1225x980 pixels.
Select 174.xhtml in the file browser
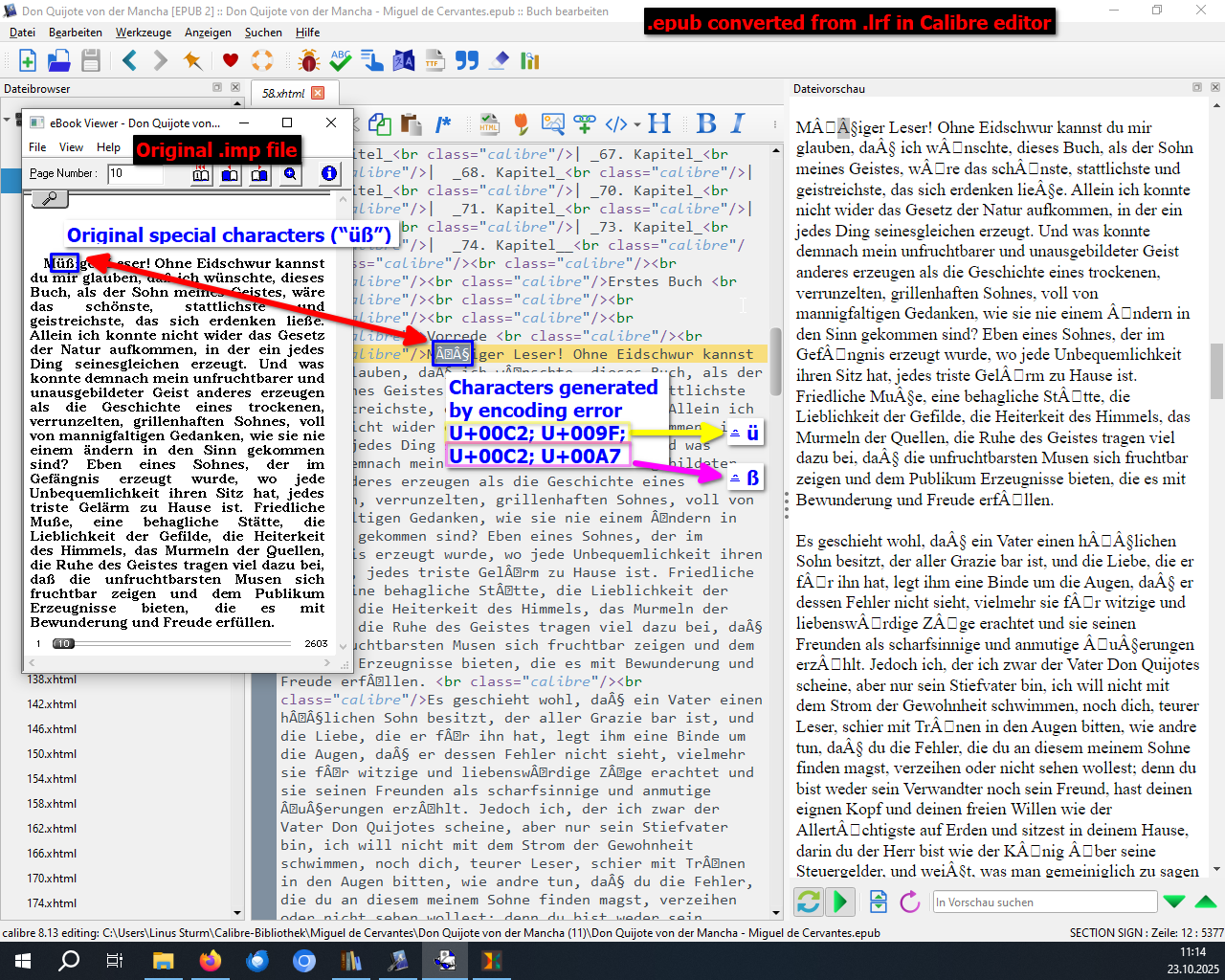click(x=52, y=903)
